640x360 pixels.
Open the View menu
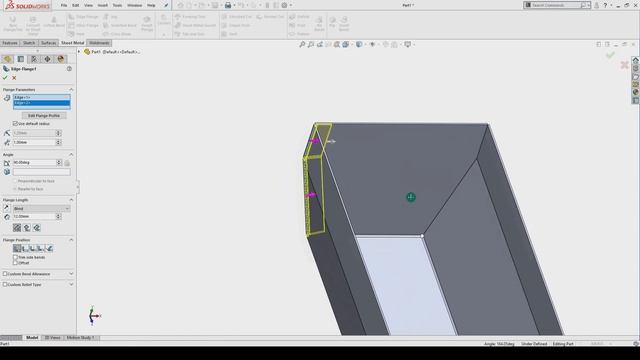pyautogui.click(x=88, y=5)
